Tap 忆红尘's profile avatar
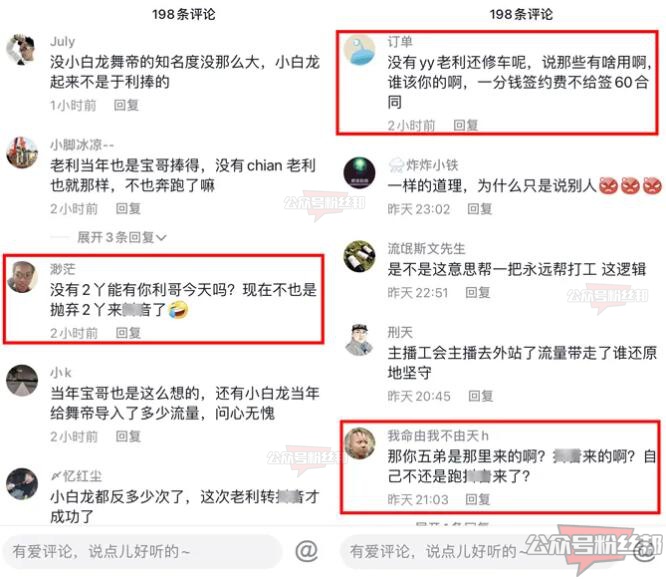This screenshot has height=579, width=666. tap(22, 484)
